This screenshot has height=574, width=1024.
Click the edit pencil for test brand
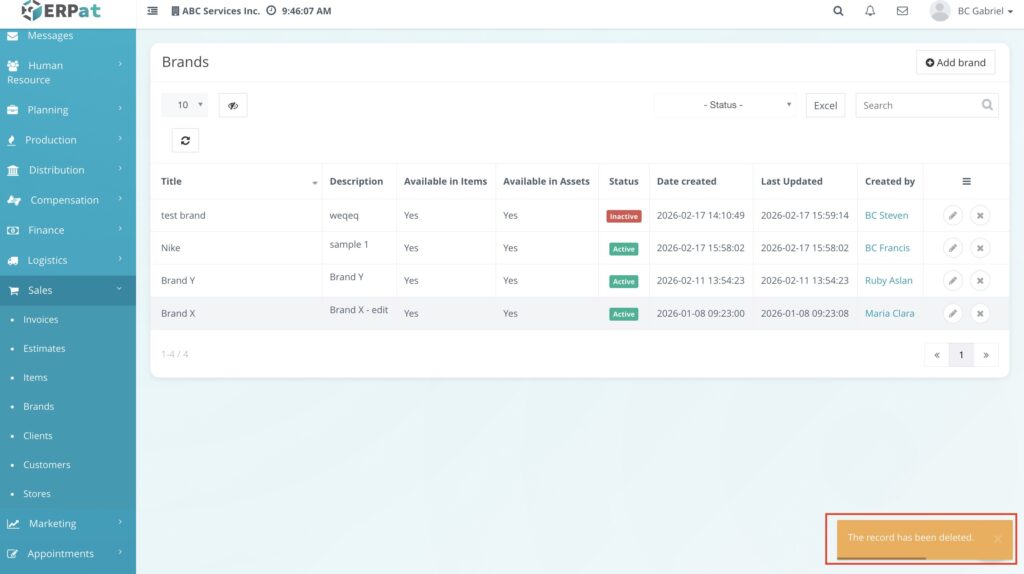[952, 215]
